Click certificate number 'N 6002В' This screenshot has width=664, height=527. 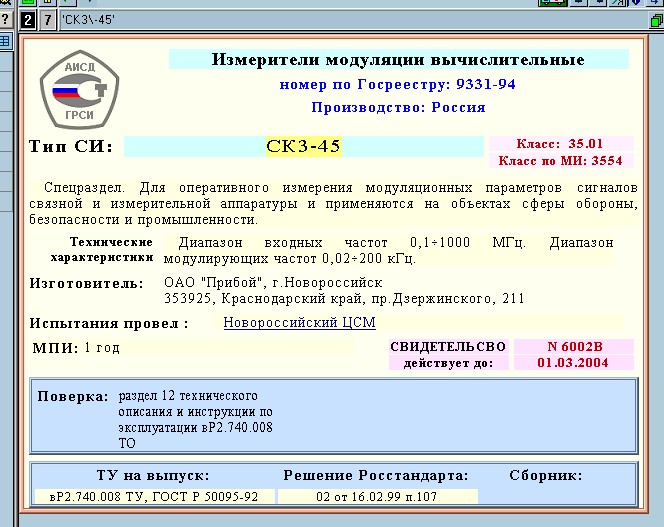click(x=574, y=347)
